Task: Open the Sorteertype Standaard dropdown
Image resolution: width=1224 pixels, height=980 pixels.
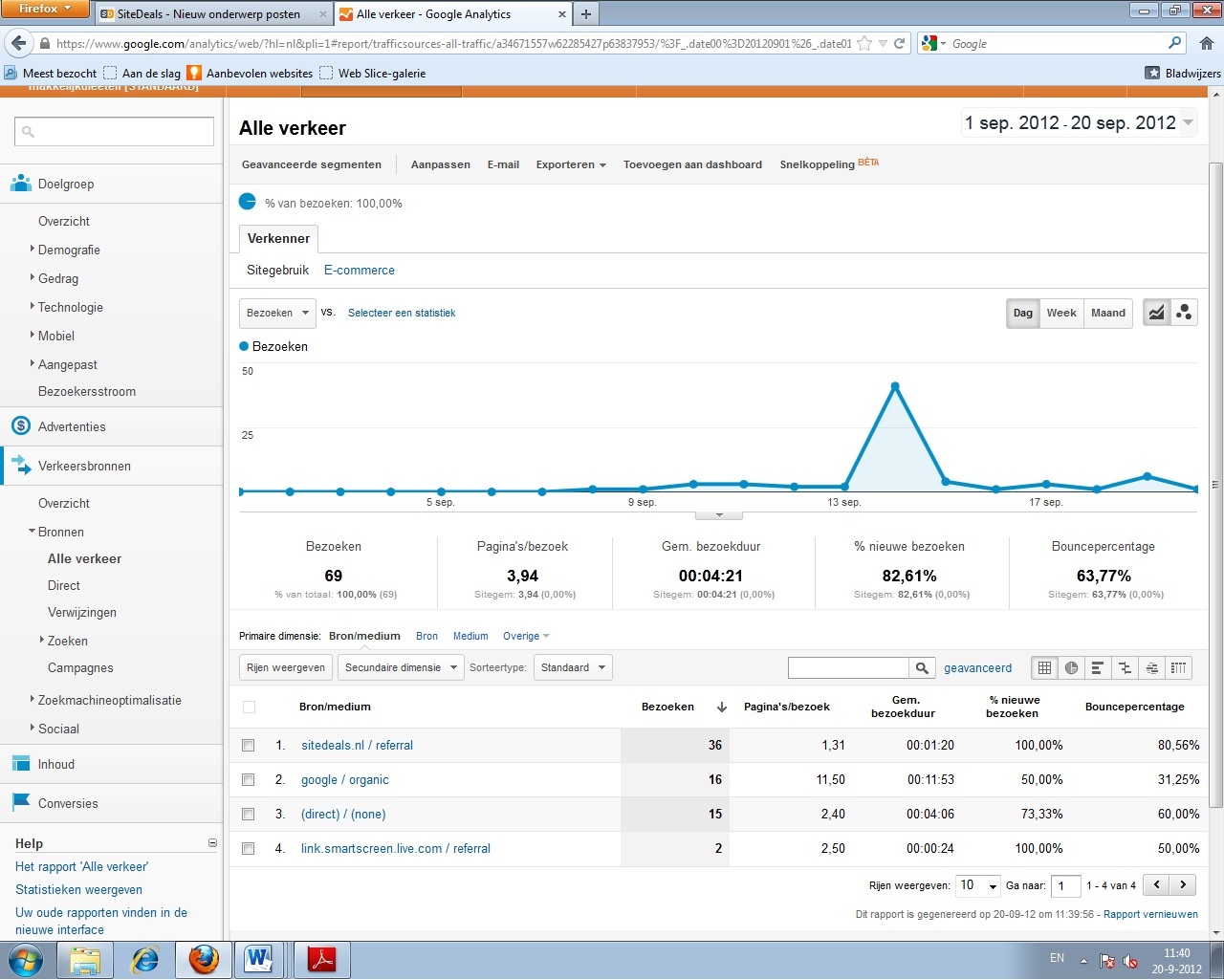Action: point(573,667)
